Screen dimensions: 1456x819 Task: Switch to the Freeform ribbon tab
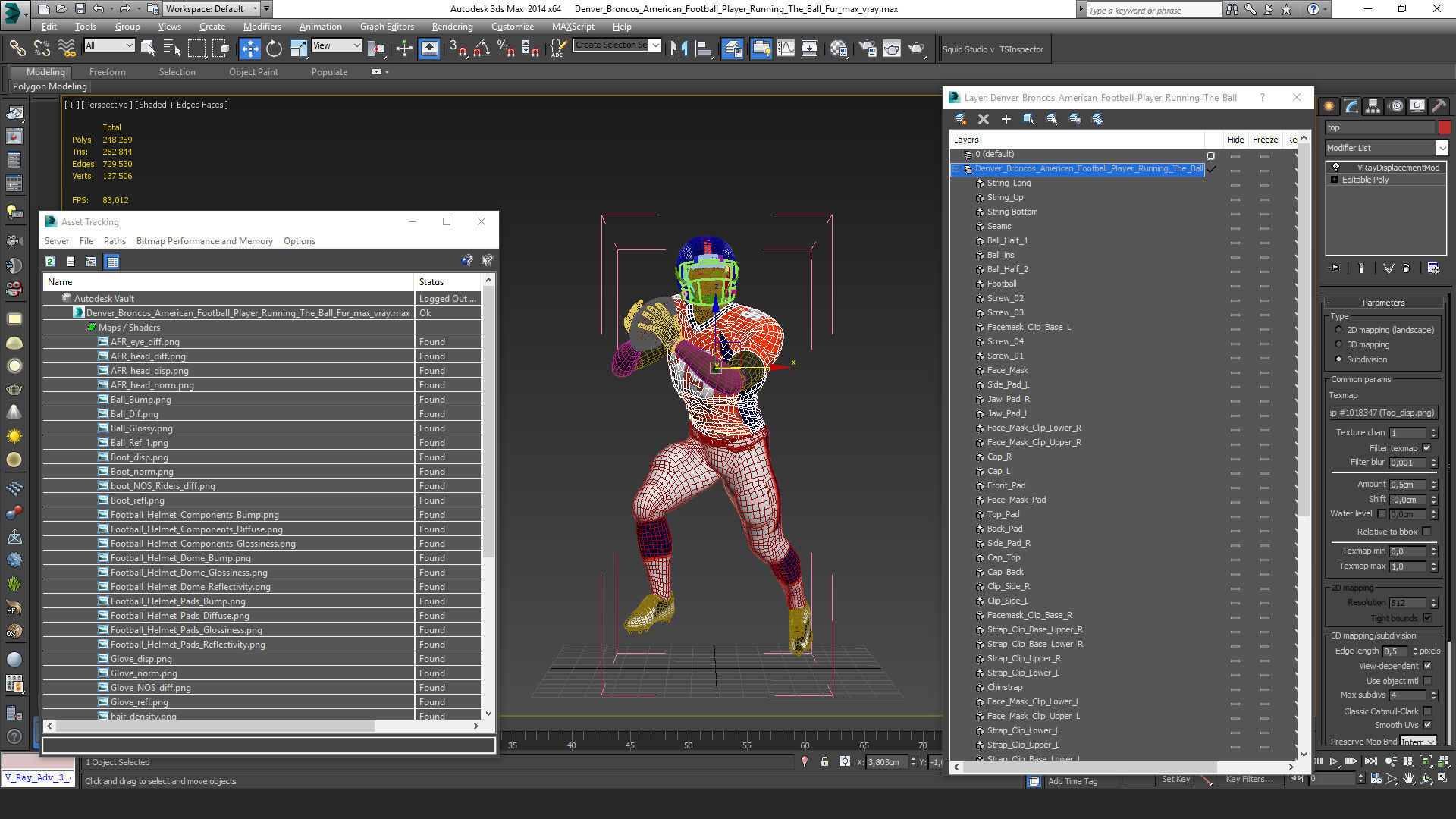(107, 72)
